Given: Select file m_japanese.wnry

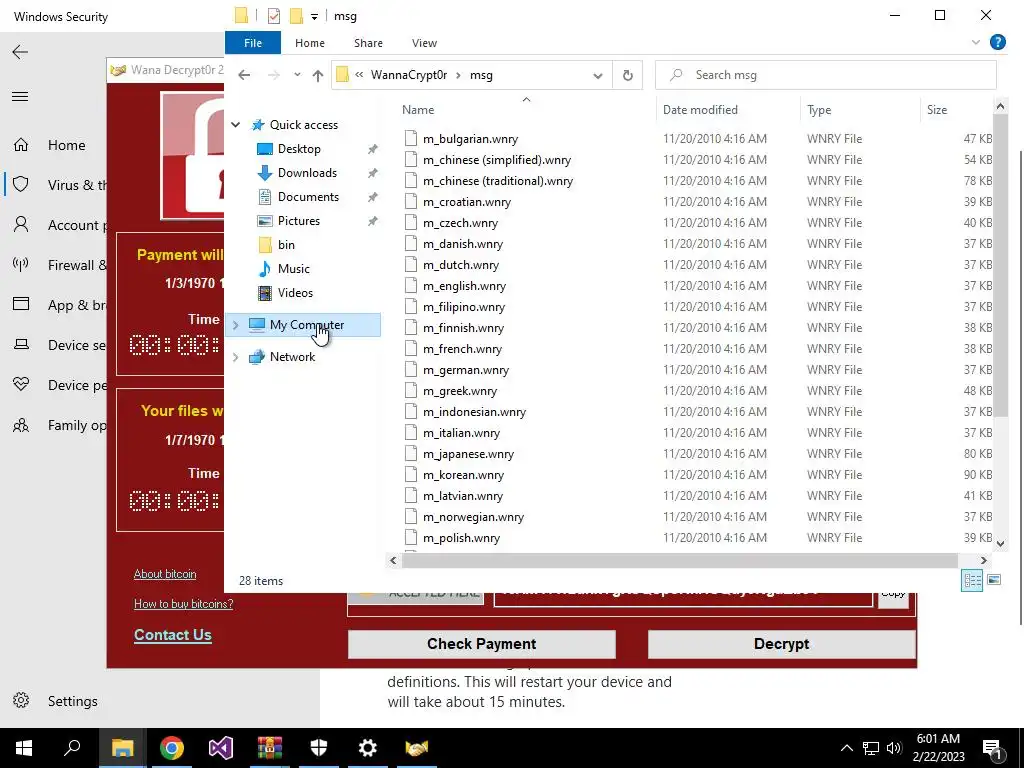Looking at the screenshot, I should click(468, 454).
